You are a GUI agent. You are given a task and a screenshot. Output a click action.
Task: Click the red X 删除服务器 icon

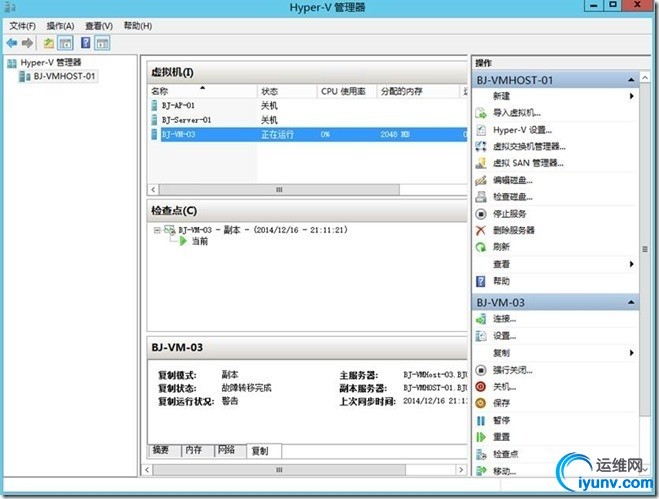[x=481, y=230]
